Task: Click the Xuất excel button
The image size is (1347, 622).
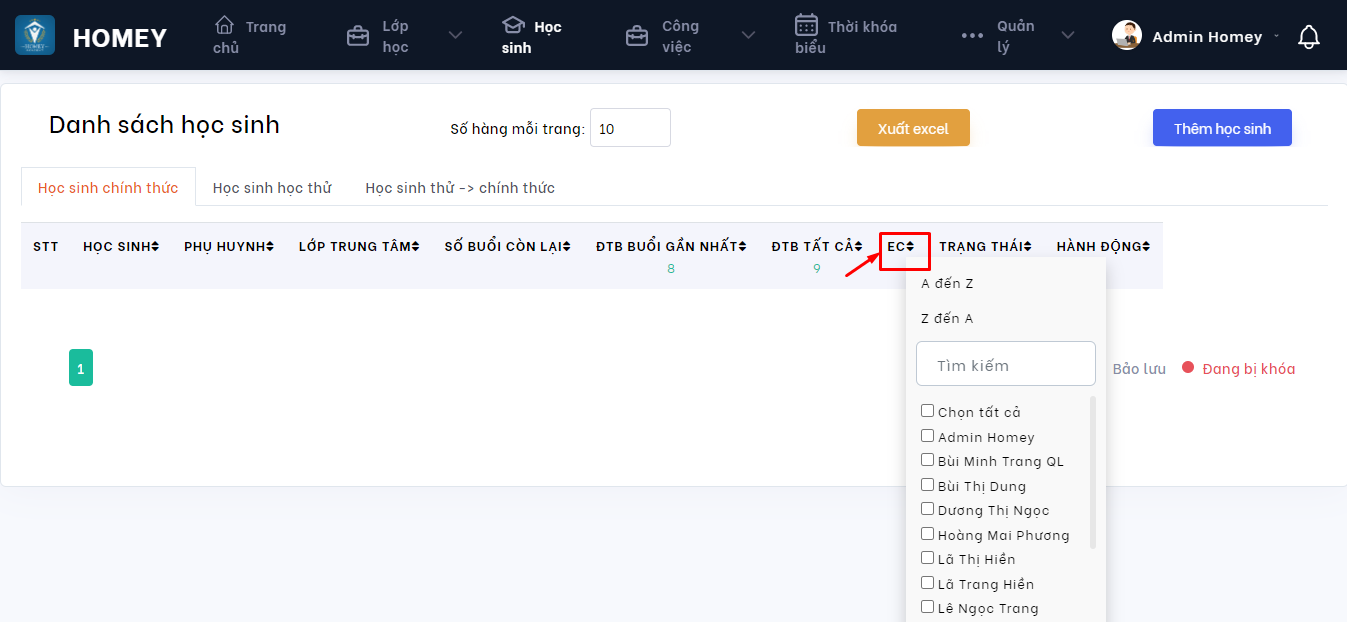Action: 913,128
